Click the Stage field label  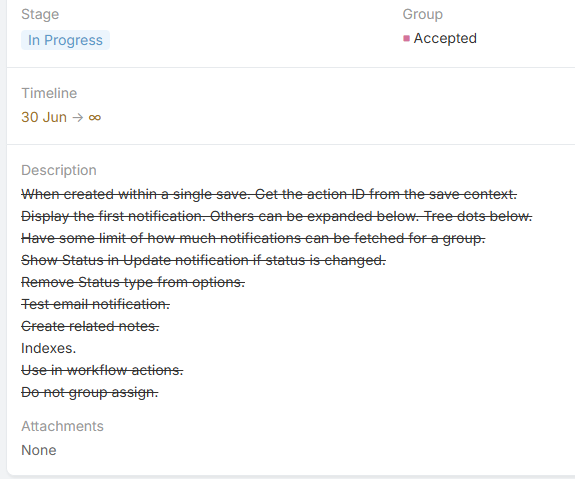tap(40, 14)
